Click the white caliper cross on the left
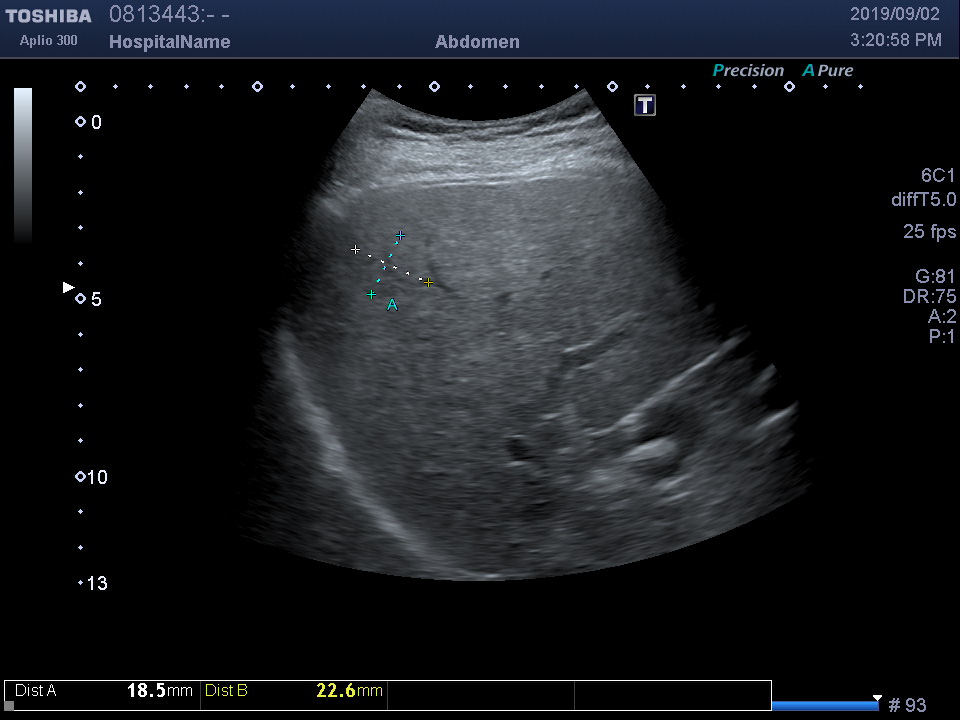The width and height of the screenshot is (960, 720). (x=355, y=249)
